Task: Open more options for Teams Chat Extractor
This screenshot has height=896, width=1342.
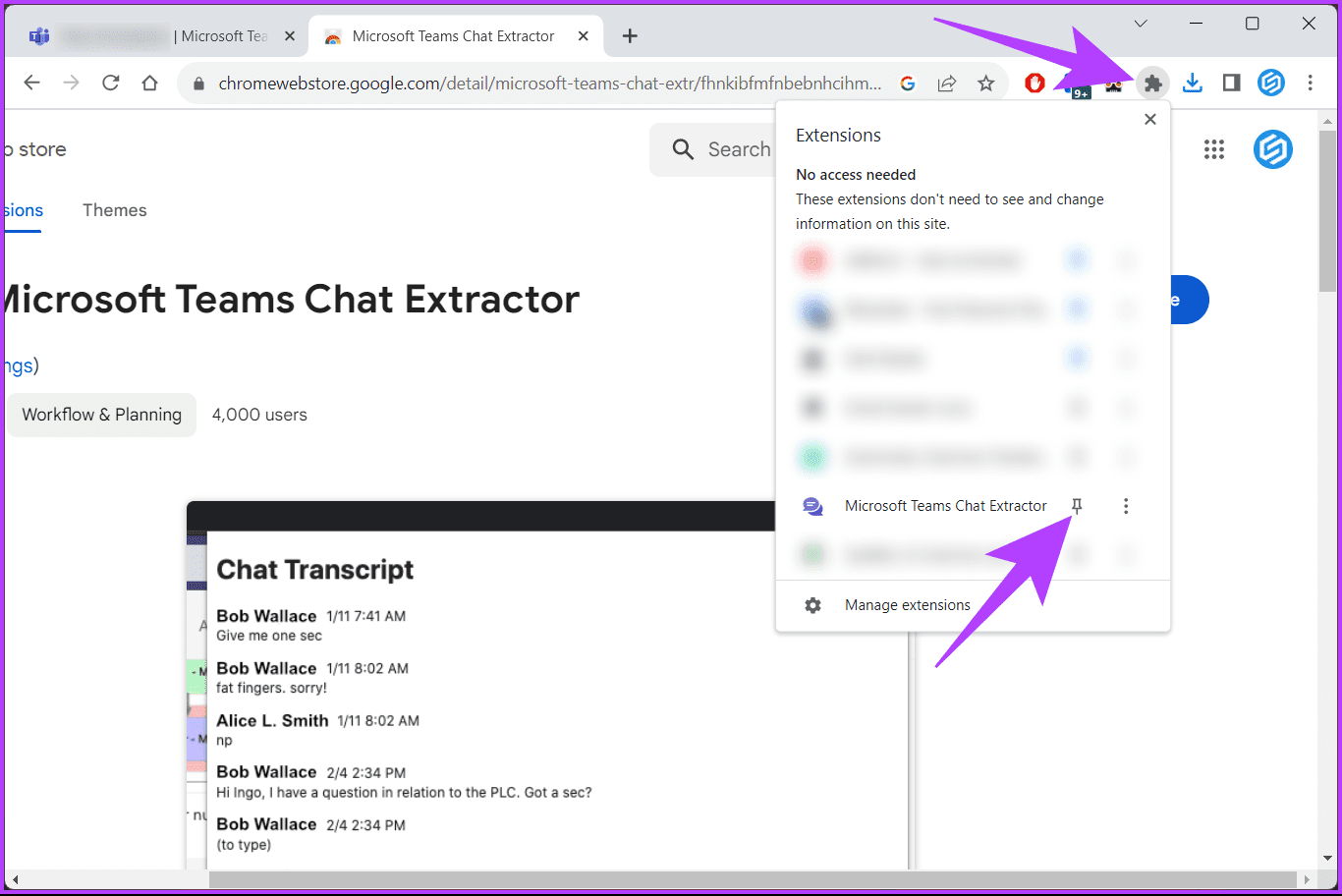Action: point(1126,506)
